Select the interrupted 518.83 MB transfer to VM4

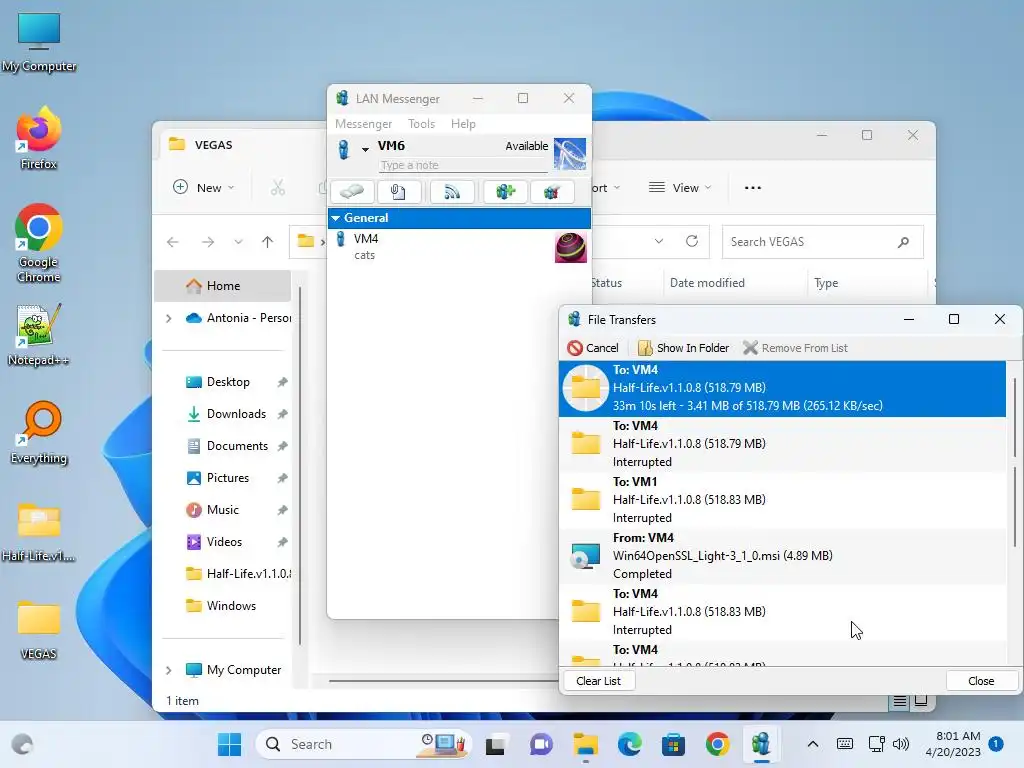tap(782, 613)
